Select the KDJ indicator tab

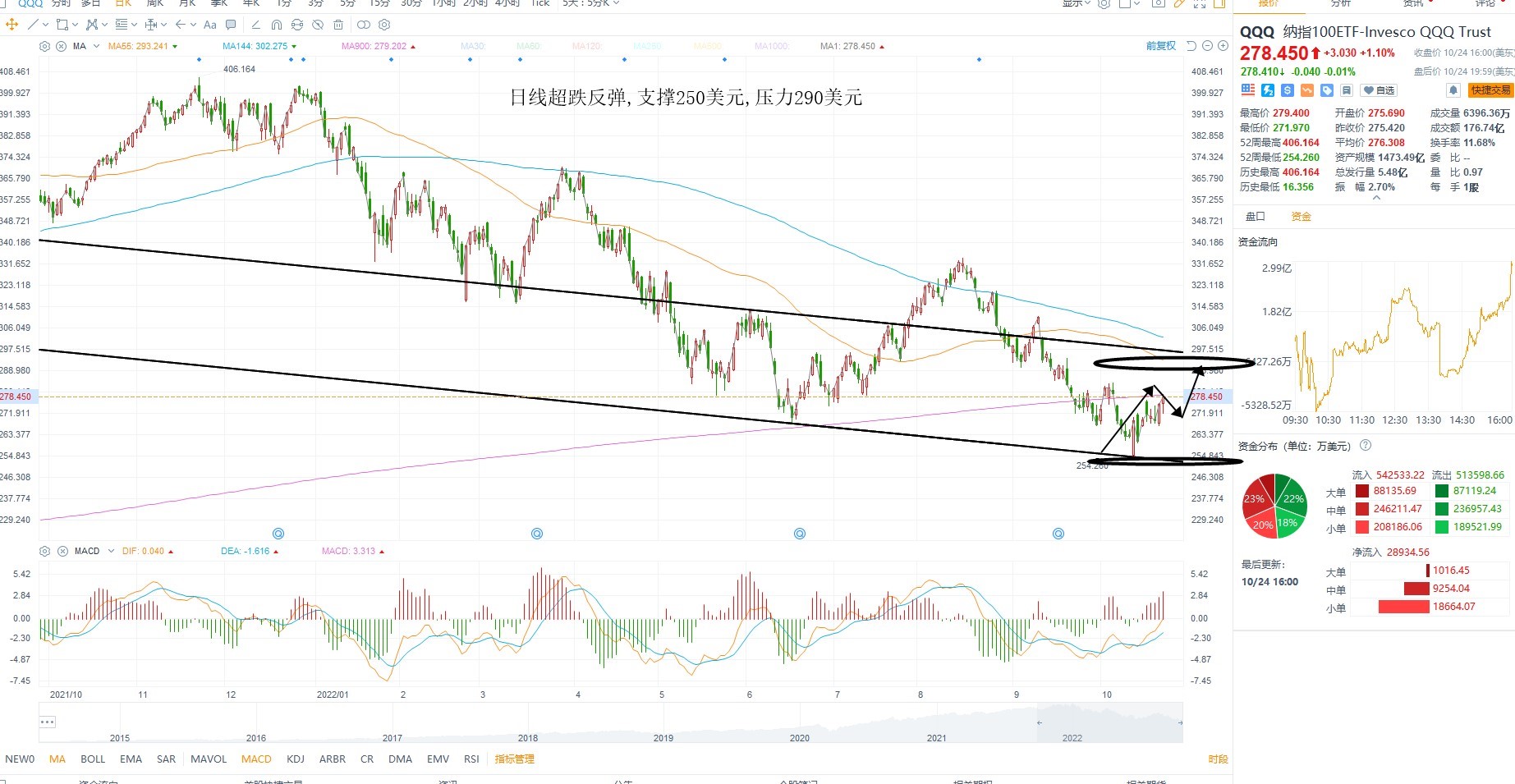[296, 759]
